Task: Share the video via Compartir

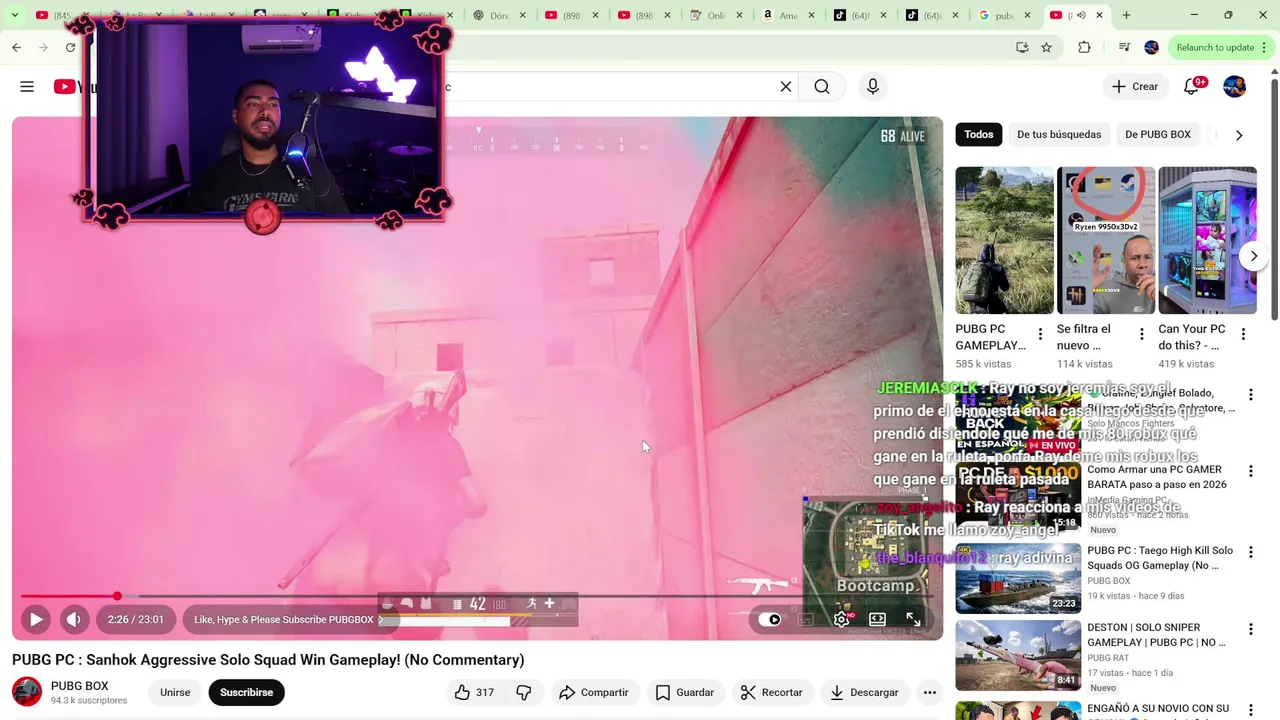Action: 594,692
